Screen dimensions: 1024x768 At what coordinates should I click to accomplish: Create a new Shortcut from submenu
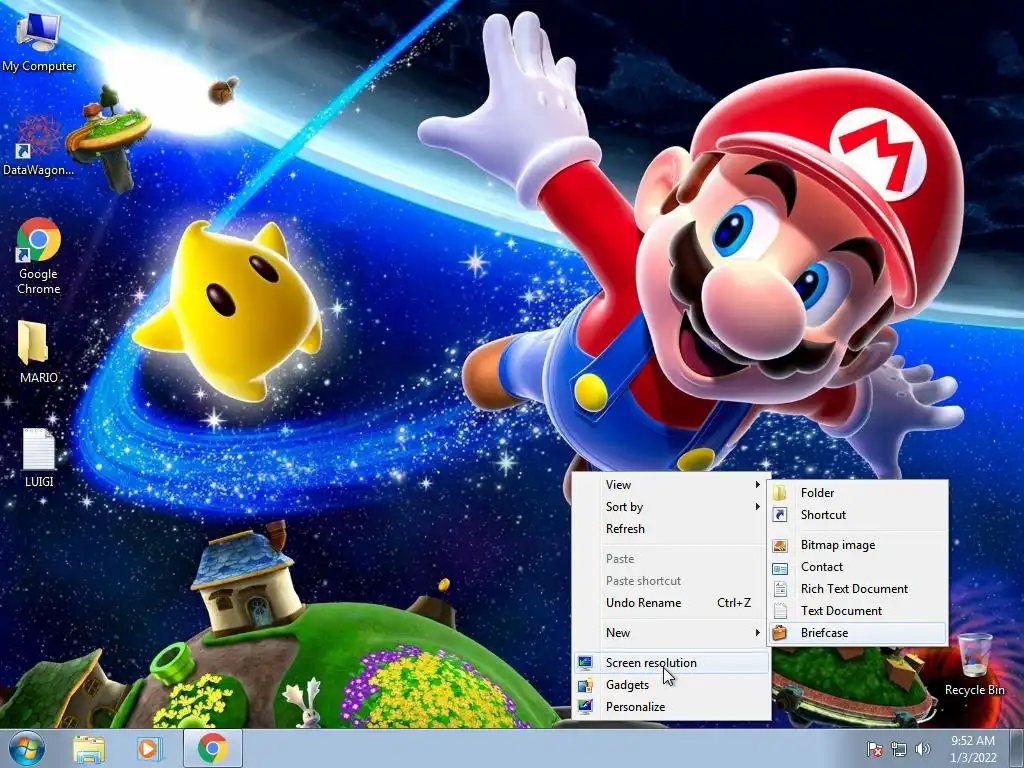857,515
